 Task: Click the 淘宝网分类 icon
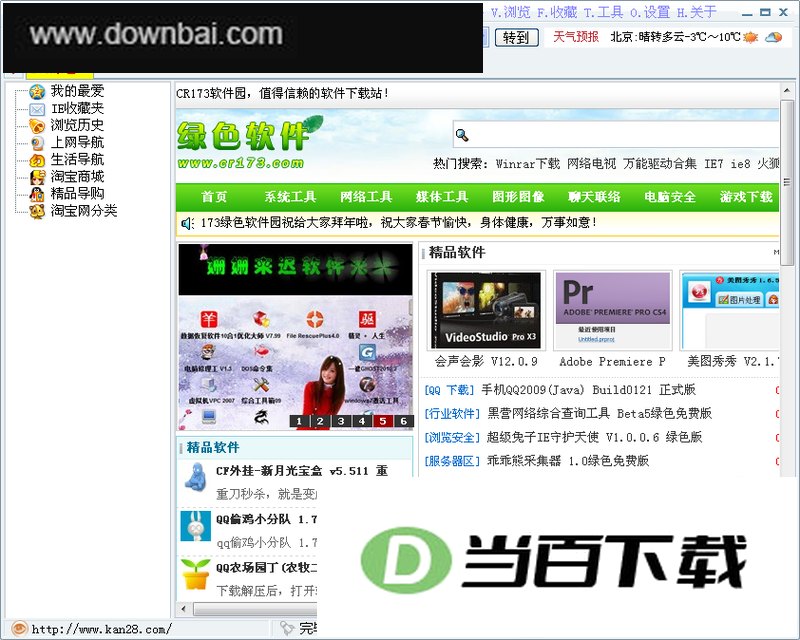(37, 211)
